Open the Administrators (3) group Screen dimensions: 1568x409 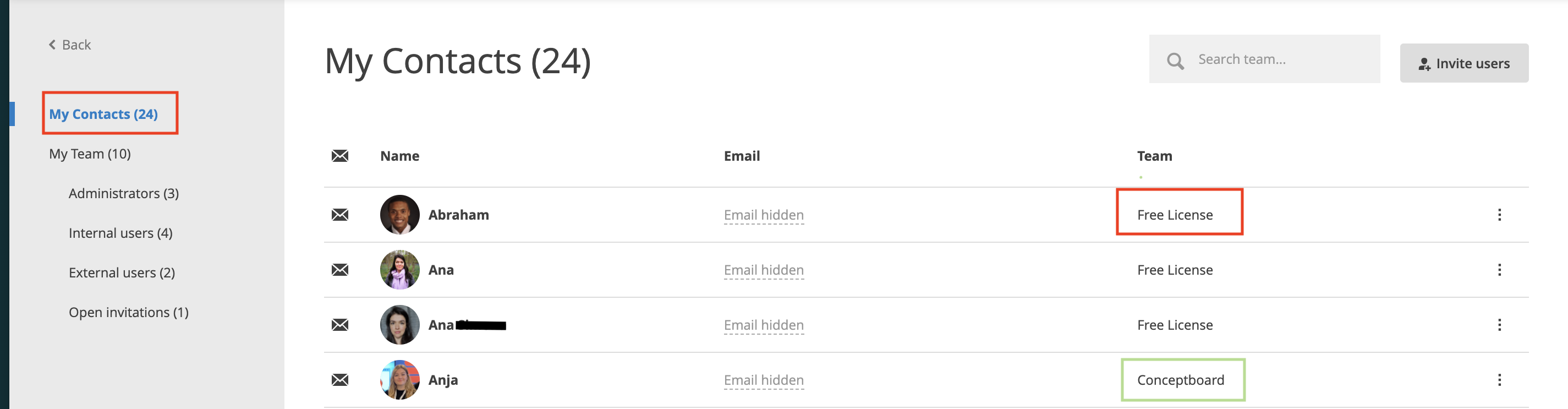point(124,193)
